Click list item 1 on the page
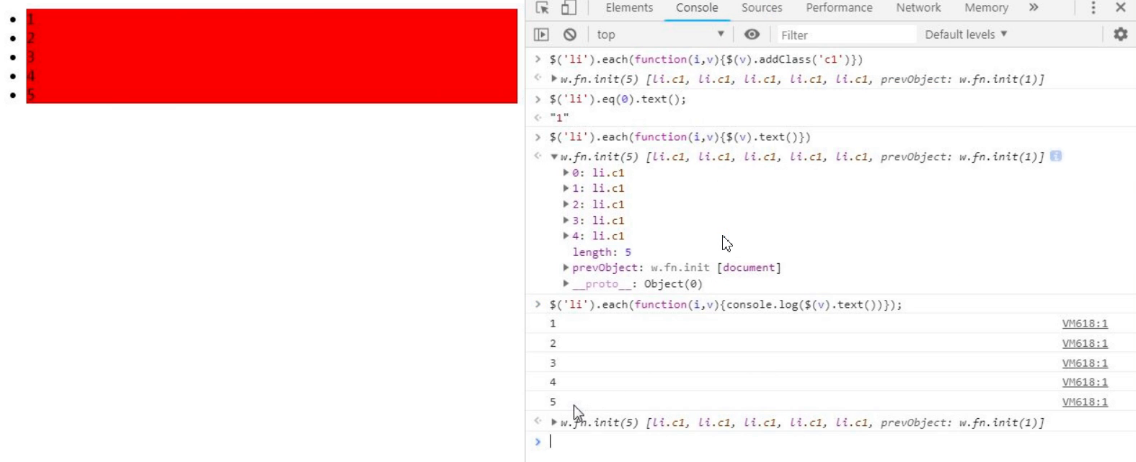The height and width of the screenshot is (462, 1136). [x=272, y=19]
